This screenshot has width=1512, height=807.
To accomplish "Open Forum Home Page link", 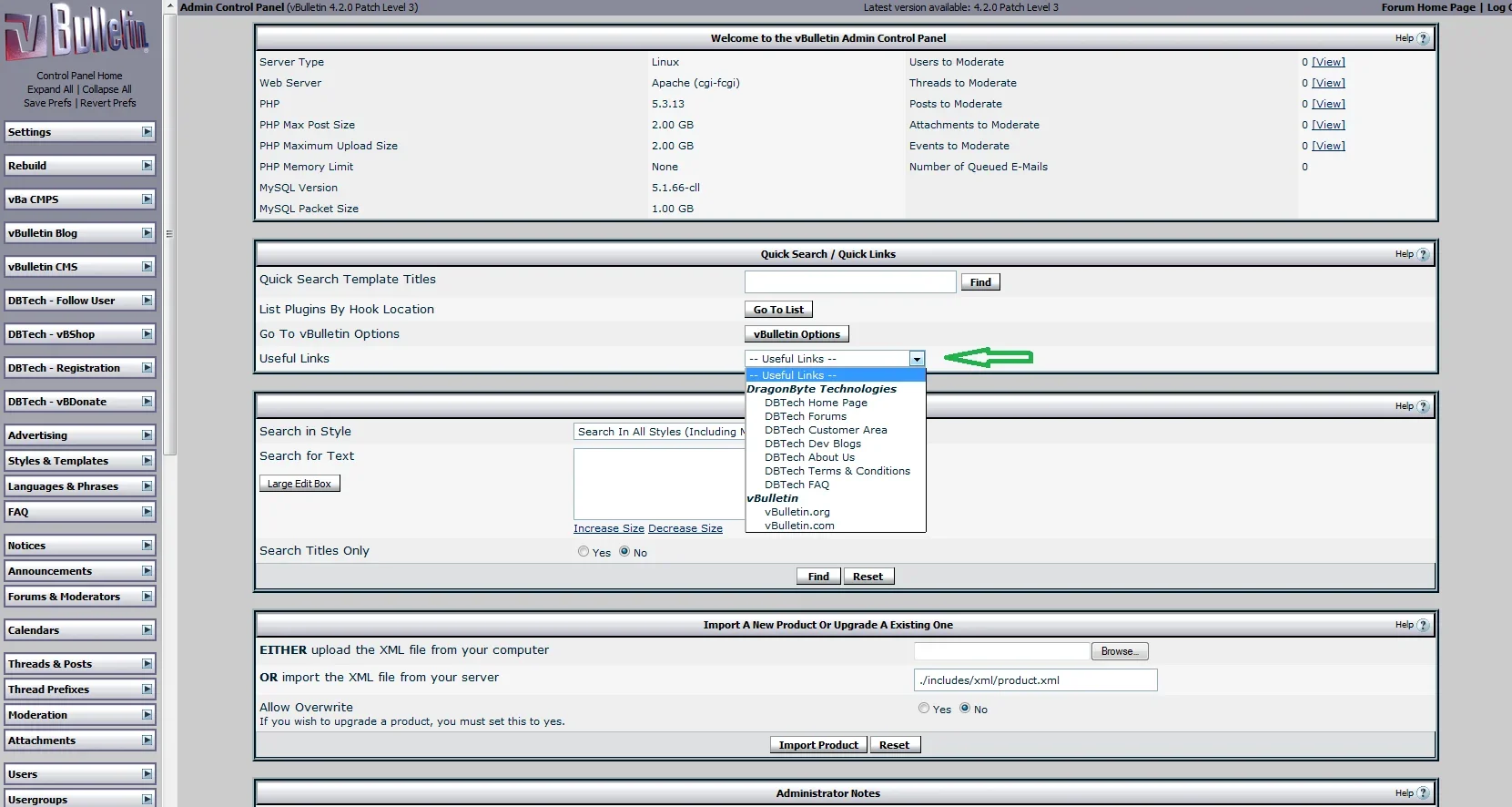I will tap(1428, 7).
